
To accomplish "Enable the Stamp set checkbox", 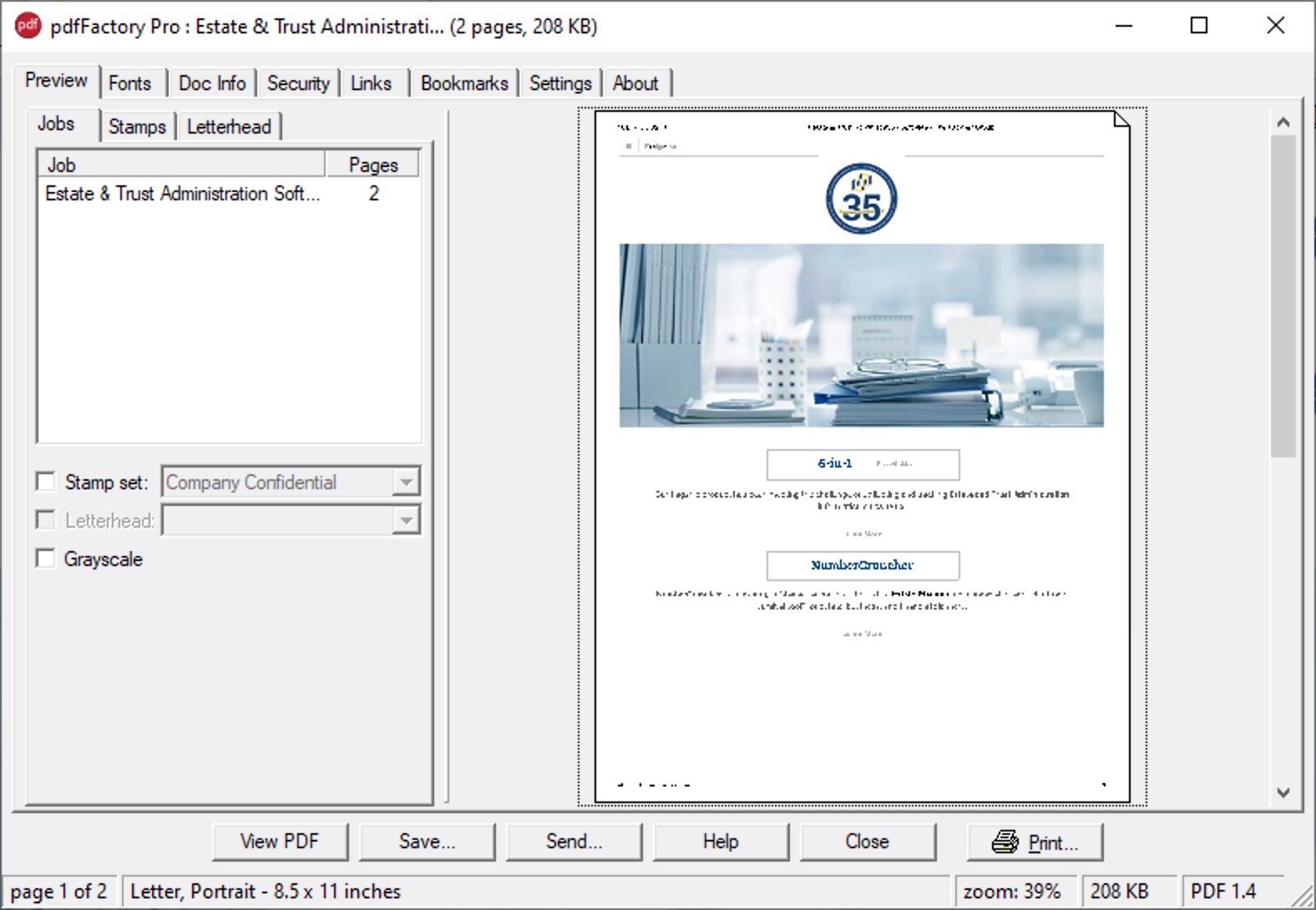I will tap(46, 482).
